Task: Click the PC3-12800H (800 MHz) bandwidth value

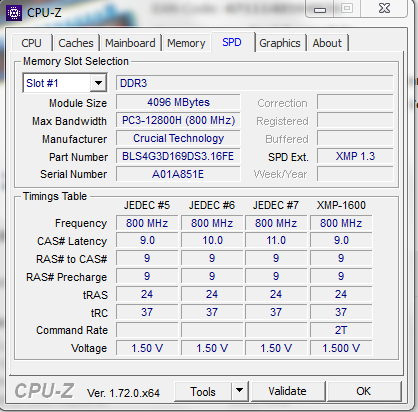Action: pos(178,120)
